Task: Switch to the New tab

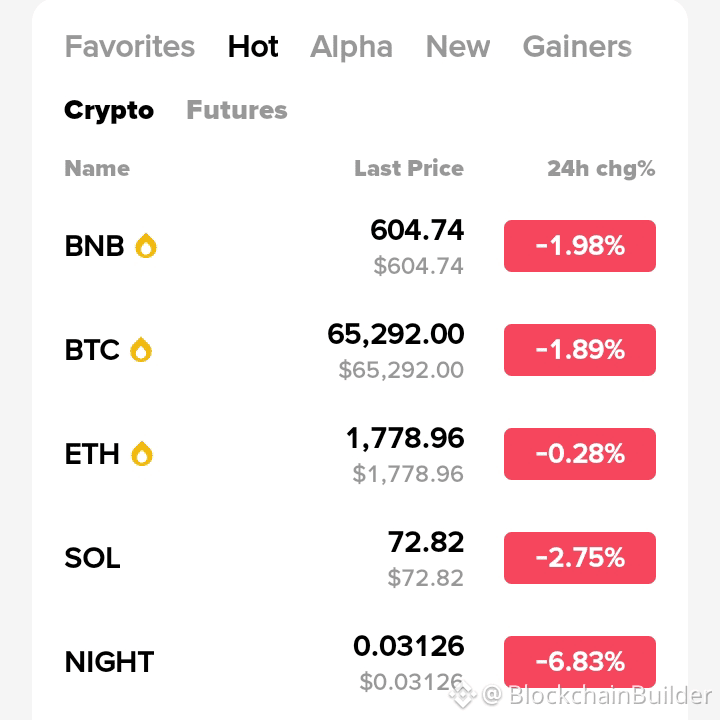Action: 458,46
